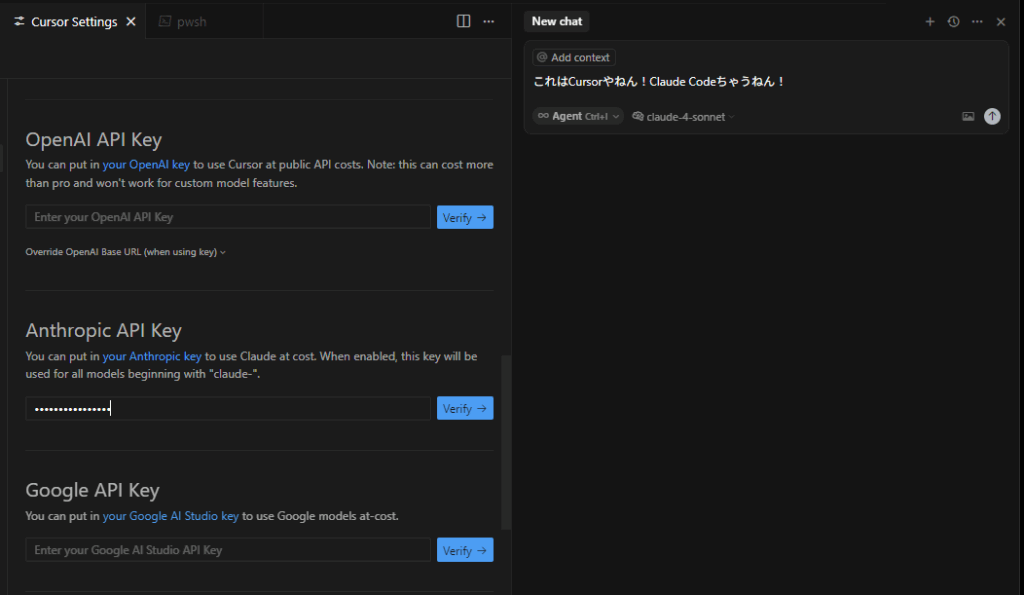Click the OpenAI API Key heading
Viewport: 1024px width, 595px height.
tap(93, 139)
